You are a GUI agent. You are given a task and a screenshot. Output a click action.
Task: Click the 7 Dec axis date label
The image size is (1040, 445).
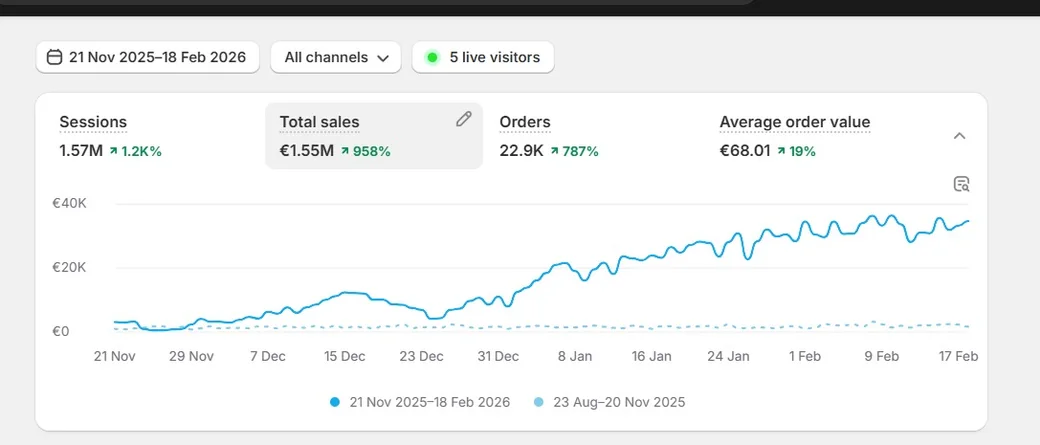coord(268,356)
